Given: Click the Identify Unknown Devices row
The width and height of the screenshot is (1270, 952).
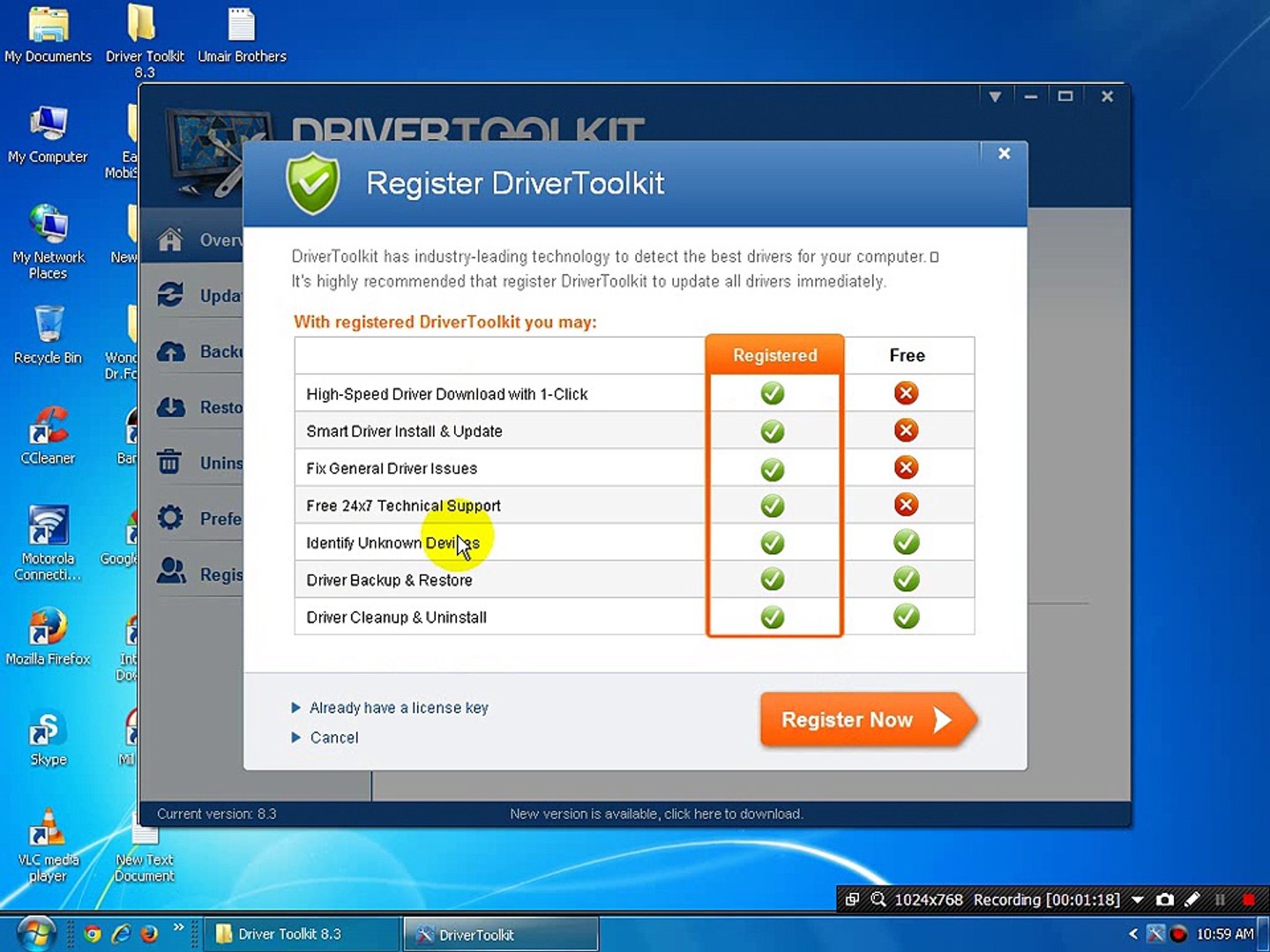Looking at the screenshot, I should click(634, 542).
